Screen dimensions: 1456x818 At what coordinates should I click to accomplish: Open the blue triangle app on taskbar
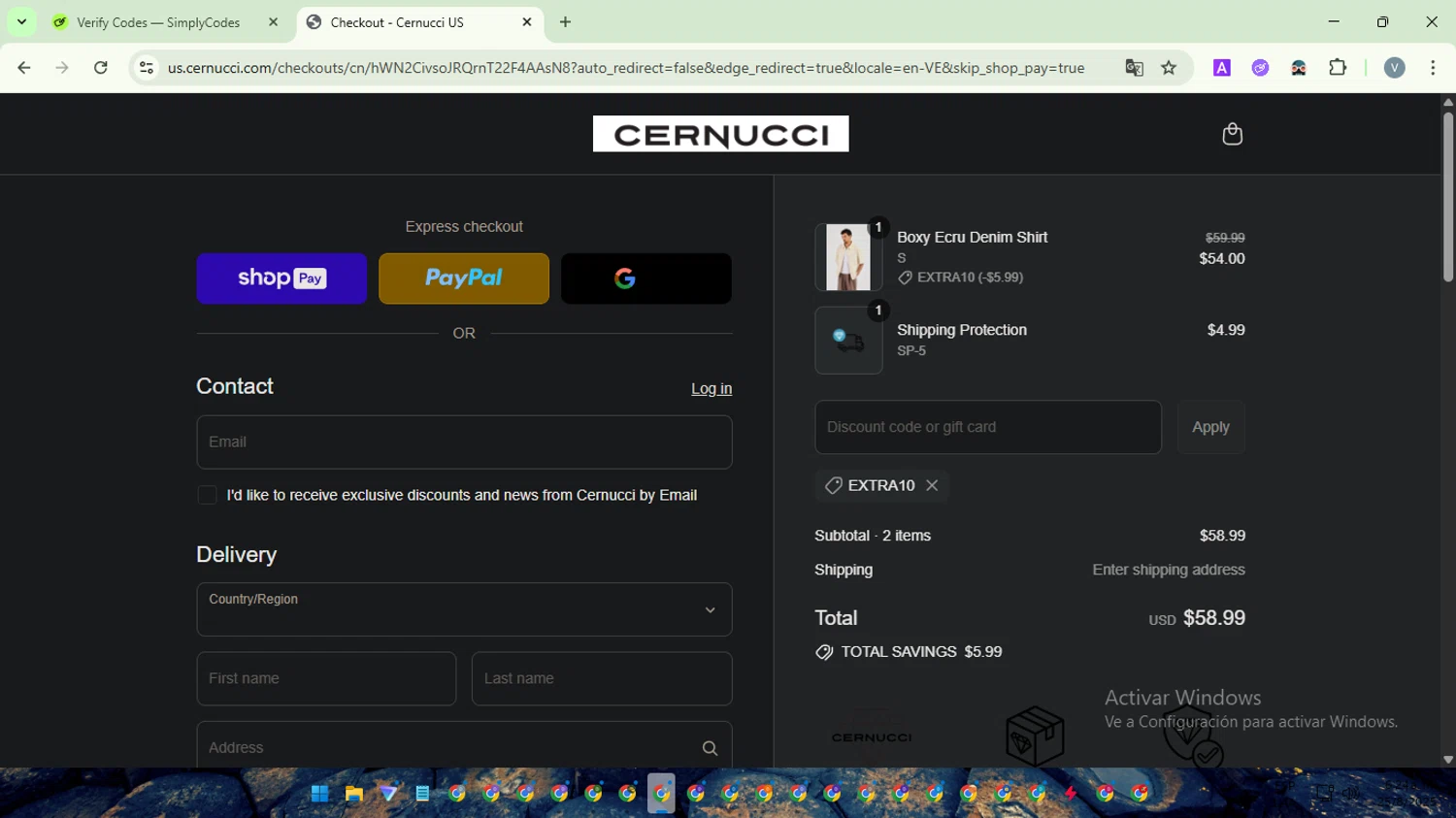(388, 794)
